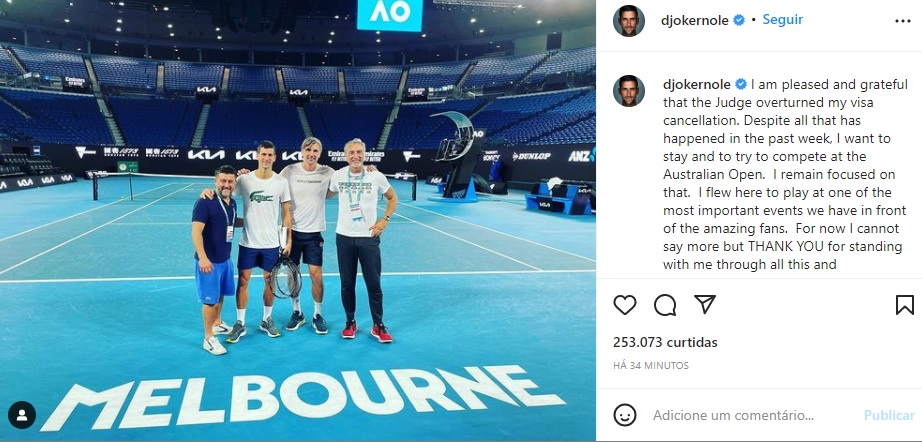This screenshot has height=442, width=922.
Task: Click the header djokernole profile avatar
Action: click(x=629, y=21)
